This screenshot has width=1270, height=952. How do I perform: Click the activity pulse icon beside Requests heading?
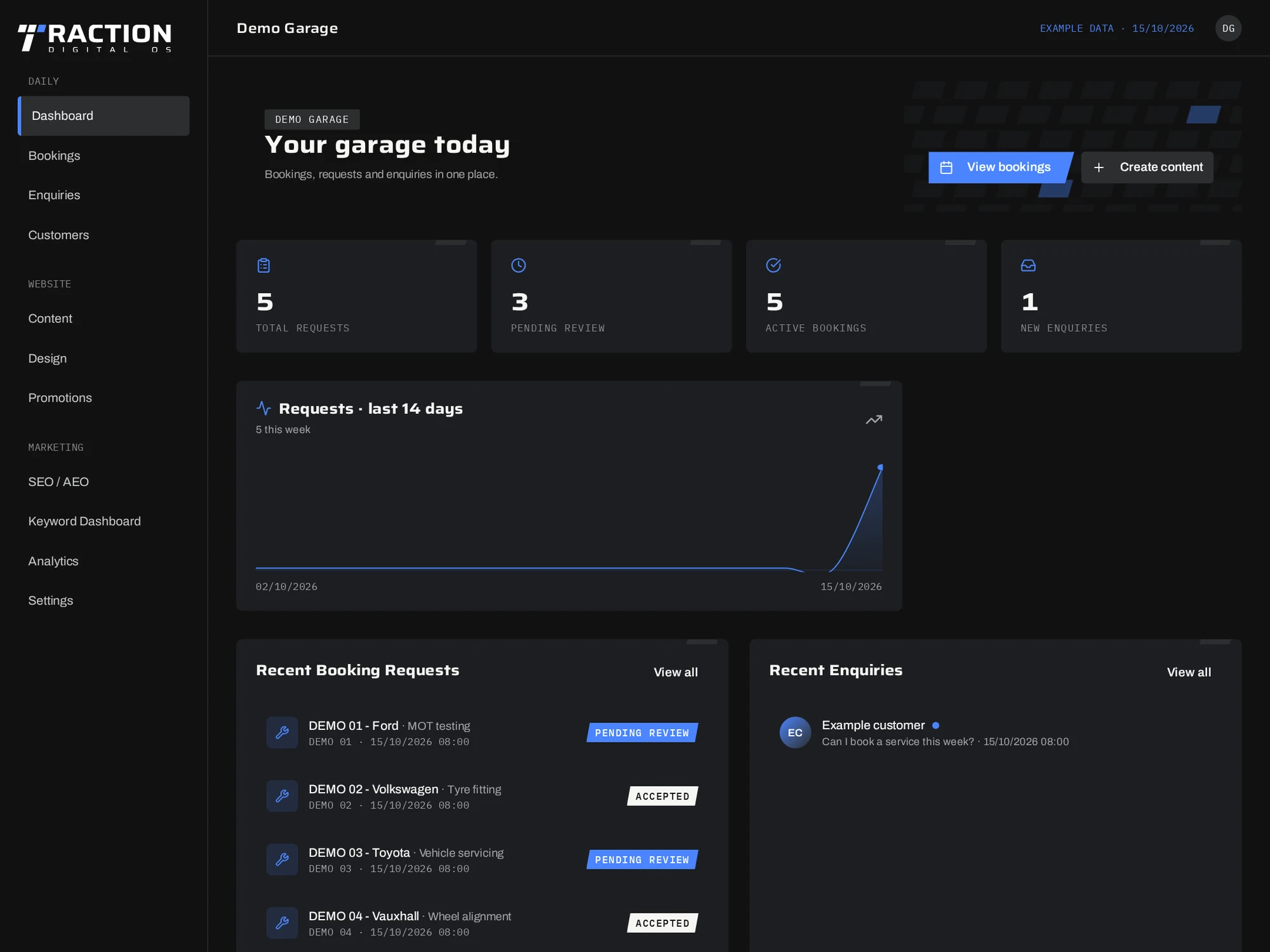click(x=264, y=408)
